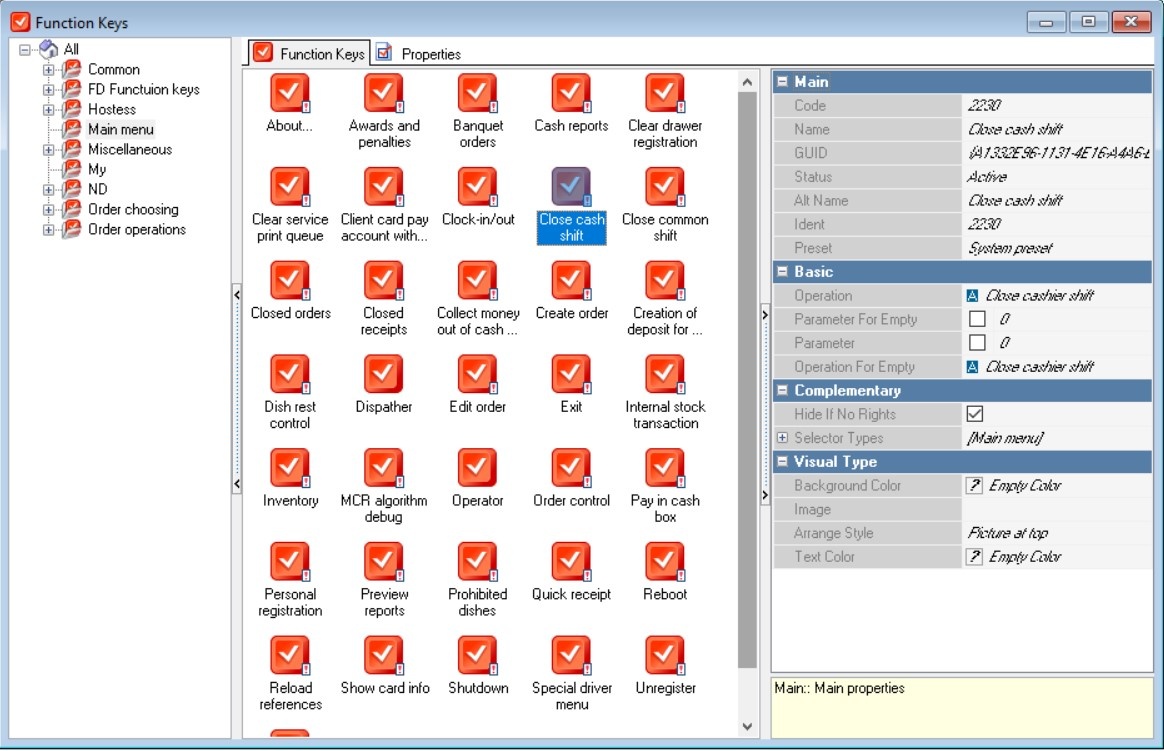Viewport: 1164px width, 751px height.
Task: Open the Function Keys tab
Action: [310, 54]
